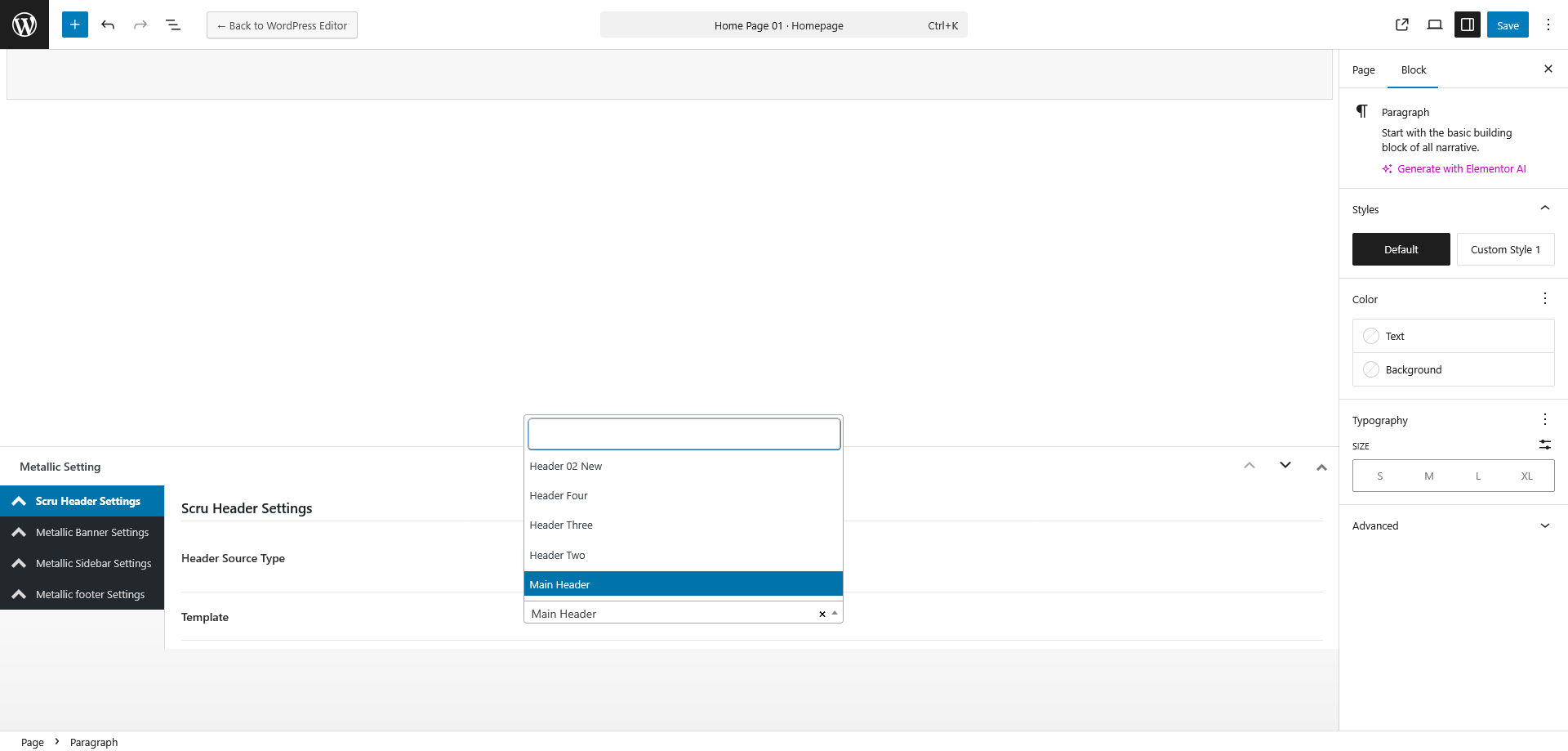Open the editor options three-dot menu
Viewport: 1568px width, 751px height.
(1548, 25)
